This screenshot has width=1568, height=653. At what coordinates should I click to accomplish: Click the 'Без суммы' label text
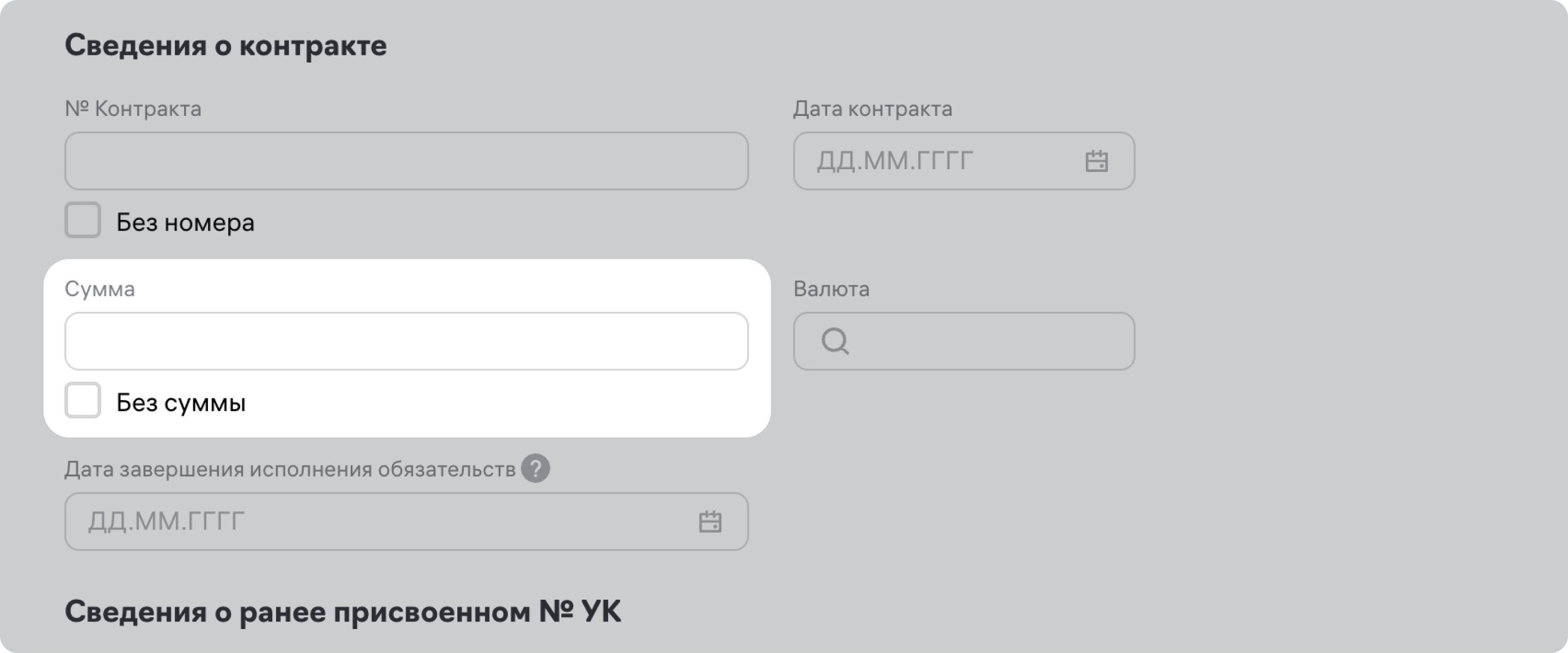tap(181, 403)
